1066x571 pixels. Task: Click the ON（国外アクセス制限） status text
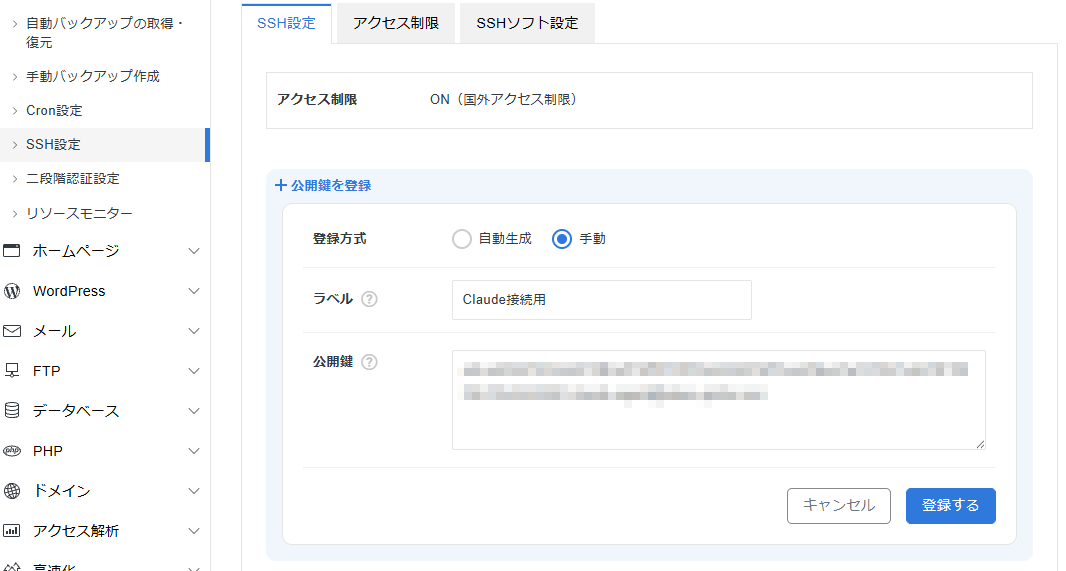click(504, 99)
